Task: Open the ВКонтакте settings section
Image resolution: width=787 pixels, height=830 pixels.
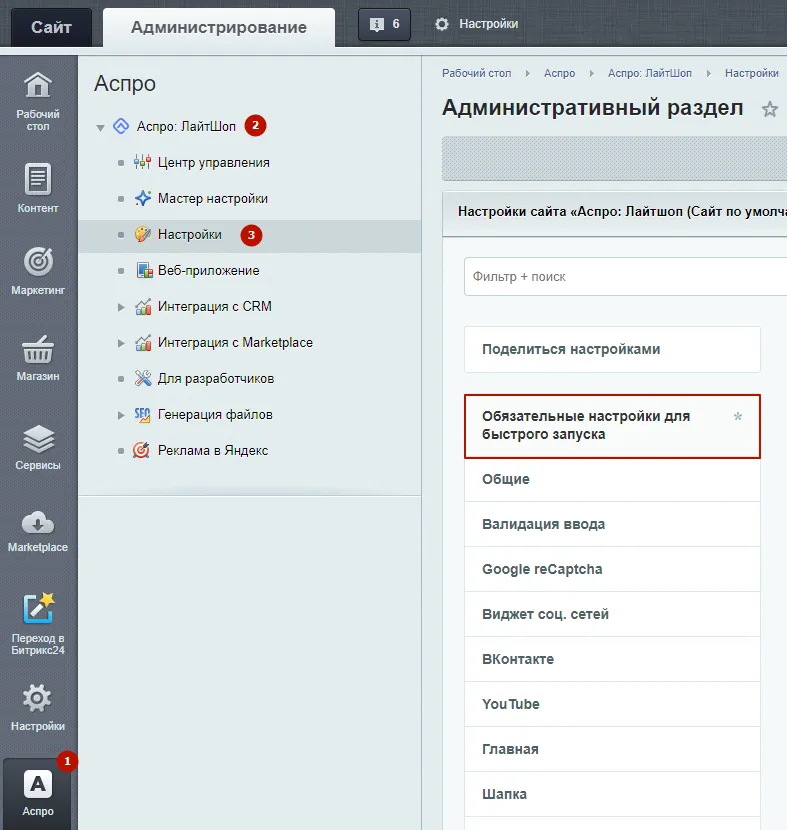Action: (612, 659)
